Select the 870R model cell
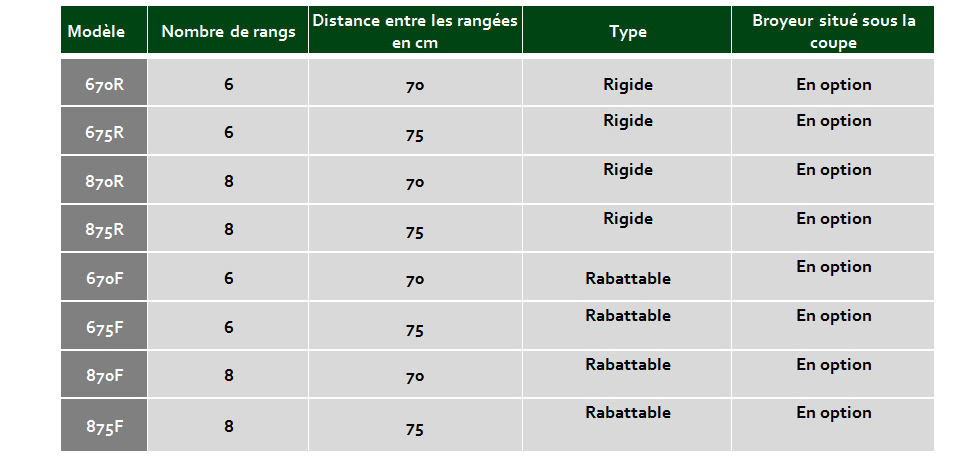Image resolution: width=980 pixels, height=458 pixels. tap(104, 179)
